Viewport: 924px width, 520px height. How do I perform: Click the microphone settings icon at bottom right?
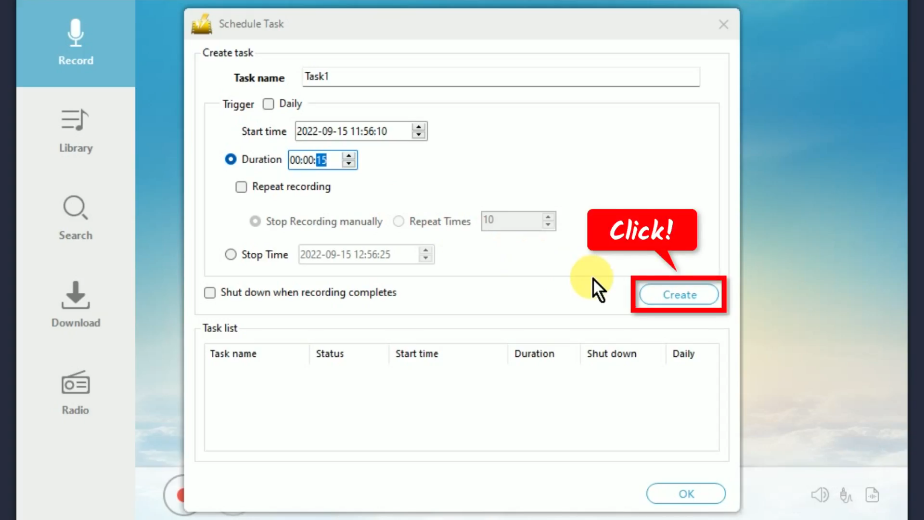point(846,495)
